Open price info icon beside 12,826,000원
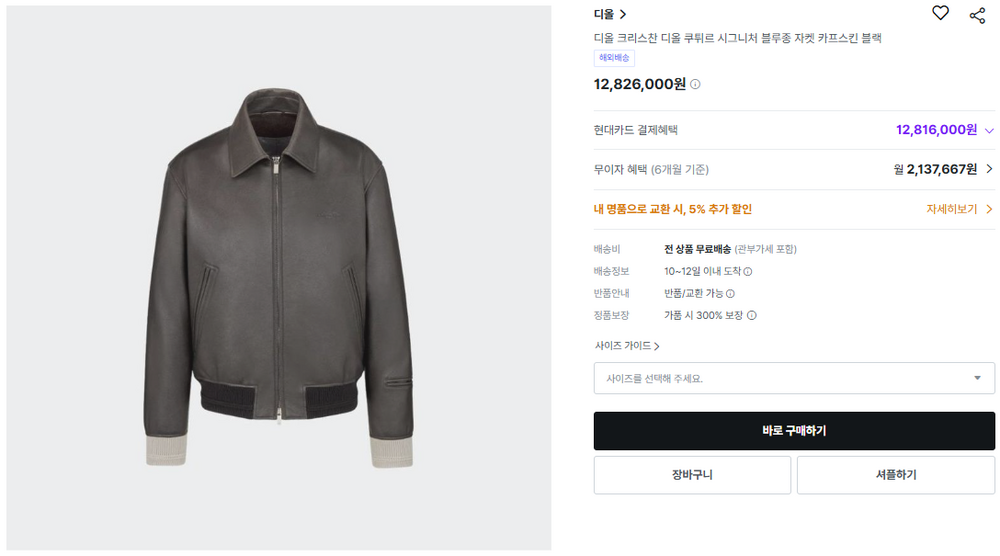 click(696, 84)
